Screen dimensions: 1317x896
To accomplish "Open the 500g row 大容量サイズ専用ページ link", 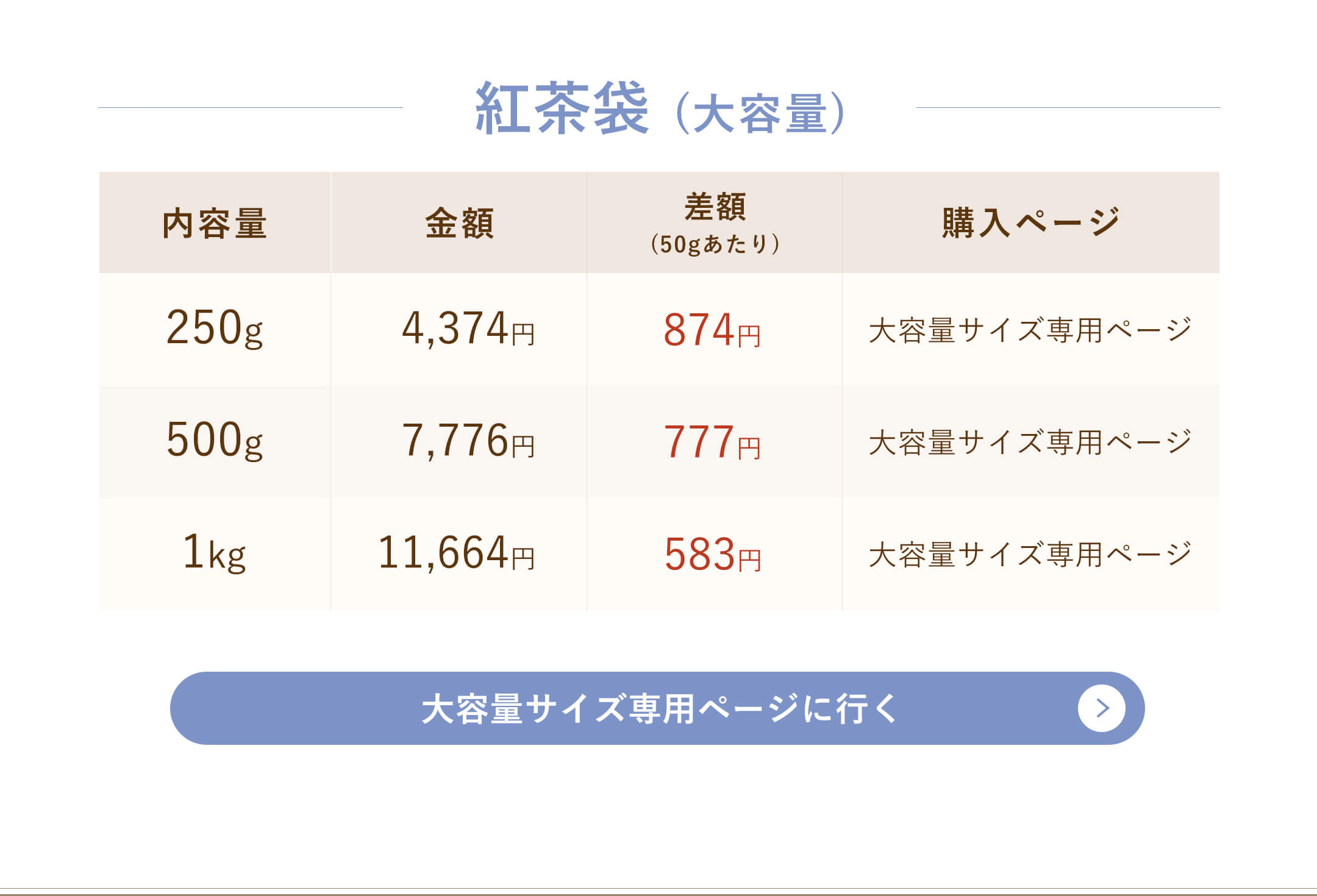I will [x=1030, y=442].
